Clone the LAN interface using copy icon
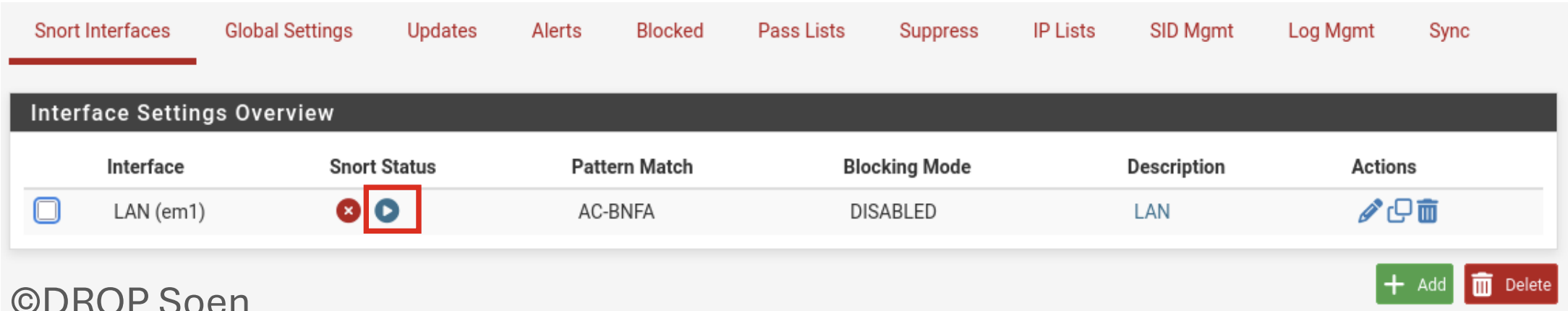The image size is (1568, 311). 1399,210
